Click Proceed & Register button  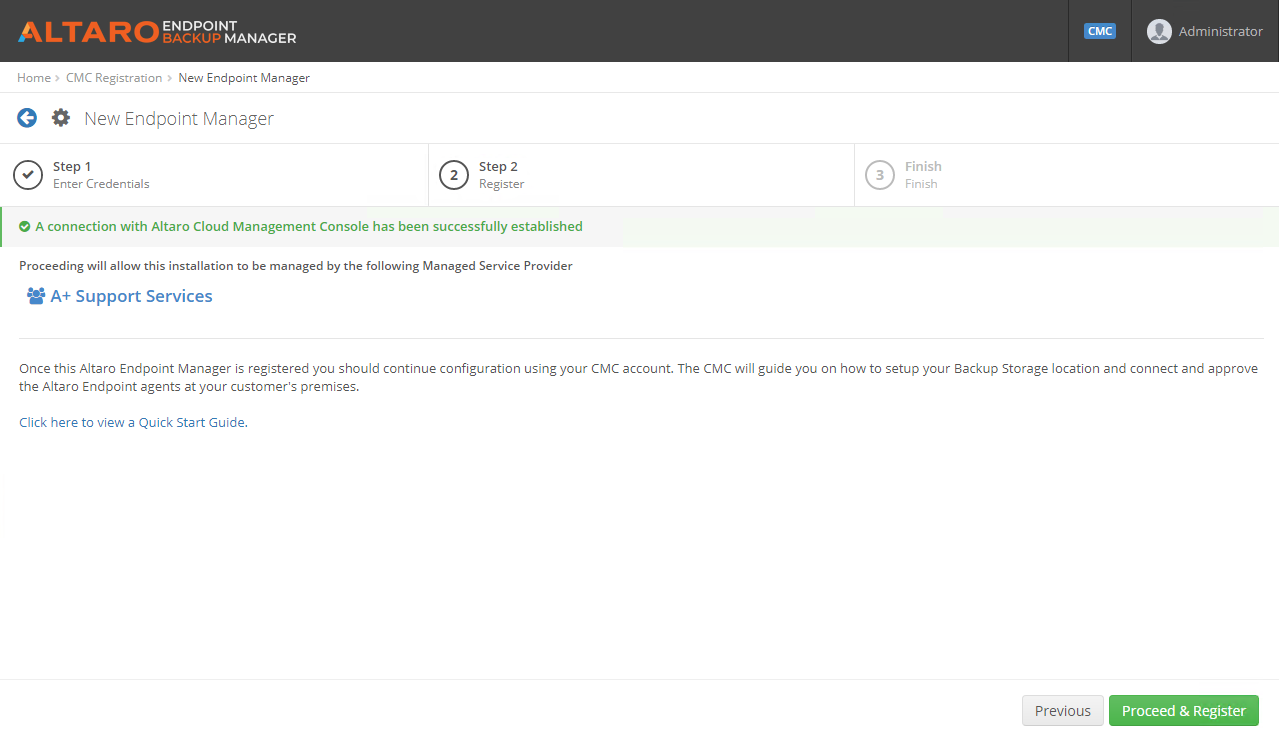point(1184,711)
